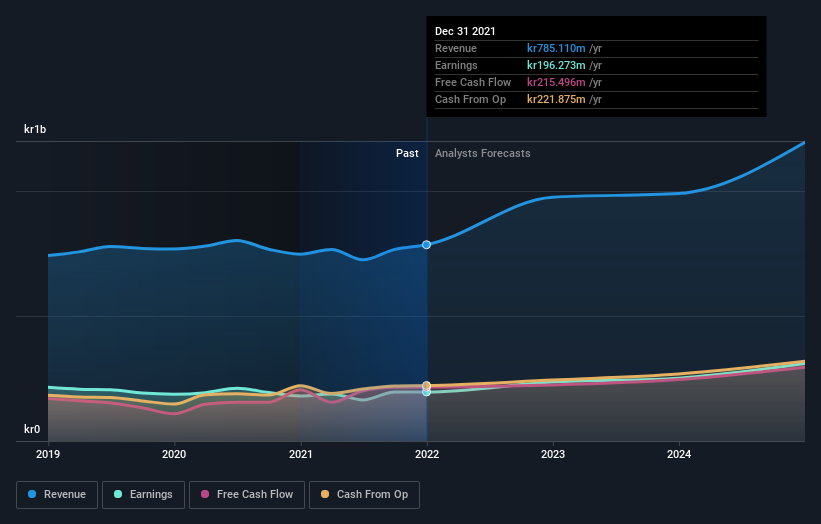
Task: Toggle the Free Cash Flow legend button
Action: (247, 495)
